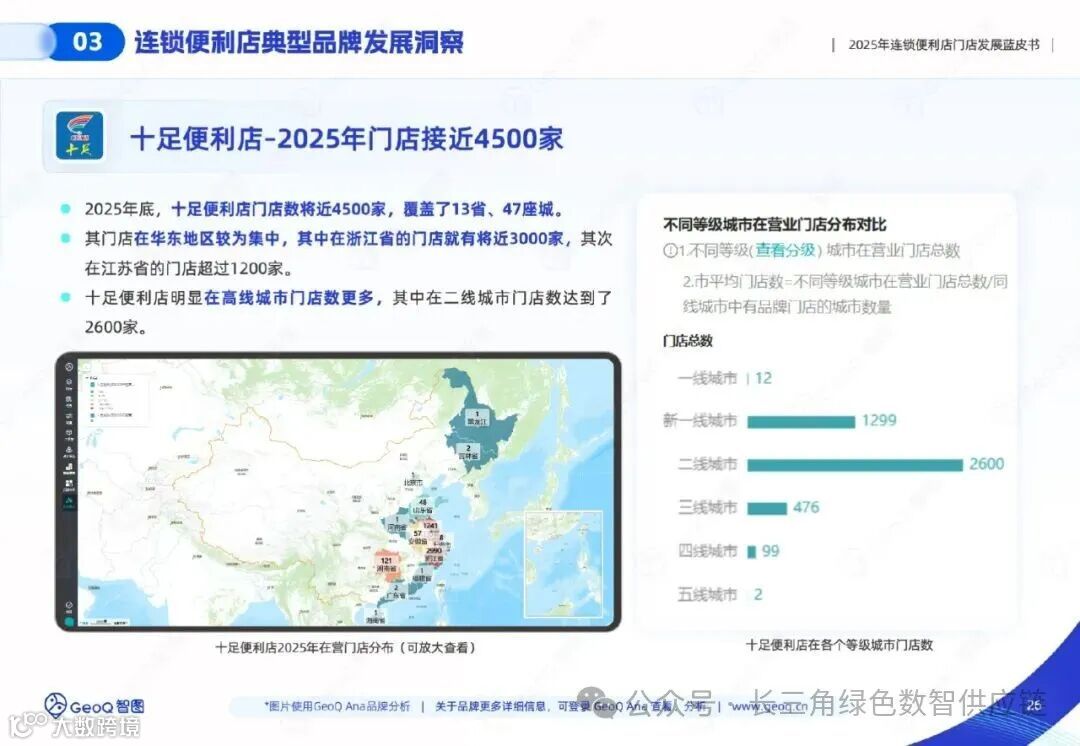
Task: Open the www.geoq.cn link in footer
Action: point(769,706)
